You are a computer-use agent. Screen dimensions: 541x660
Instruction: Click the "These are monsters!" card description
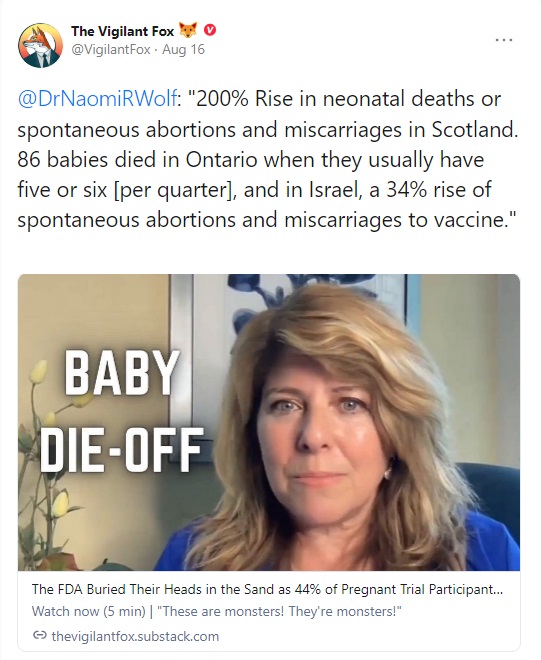click(x=279, y=611)
